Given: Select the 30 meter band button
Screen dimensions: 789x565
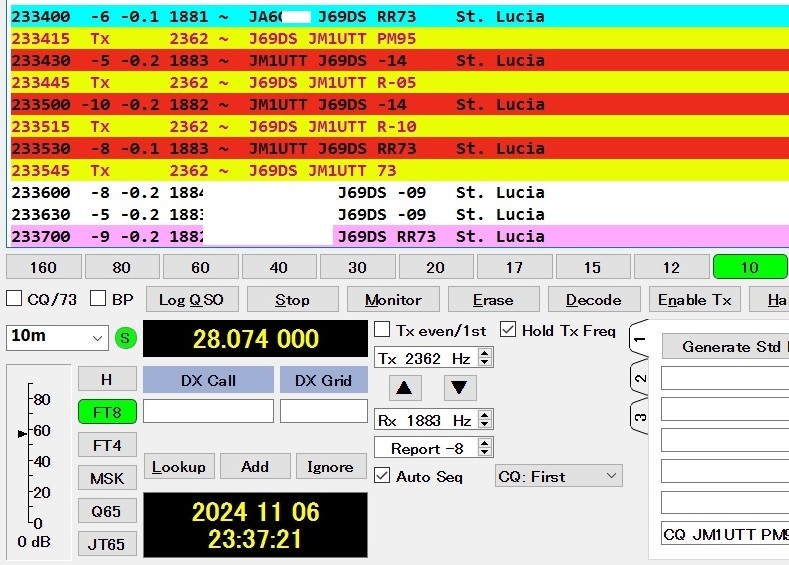Looking at the screenshot, I should coord(357,267).
